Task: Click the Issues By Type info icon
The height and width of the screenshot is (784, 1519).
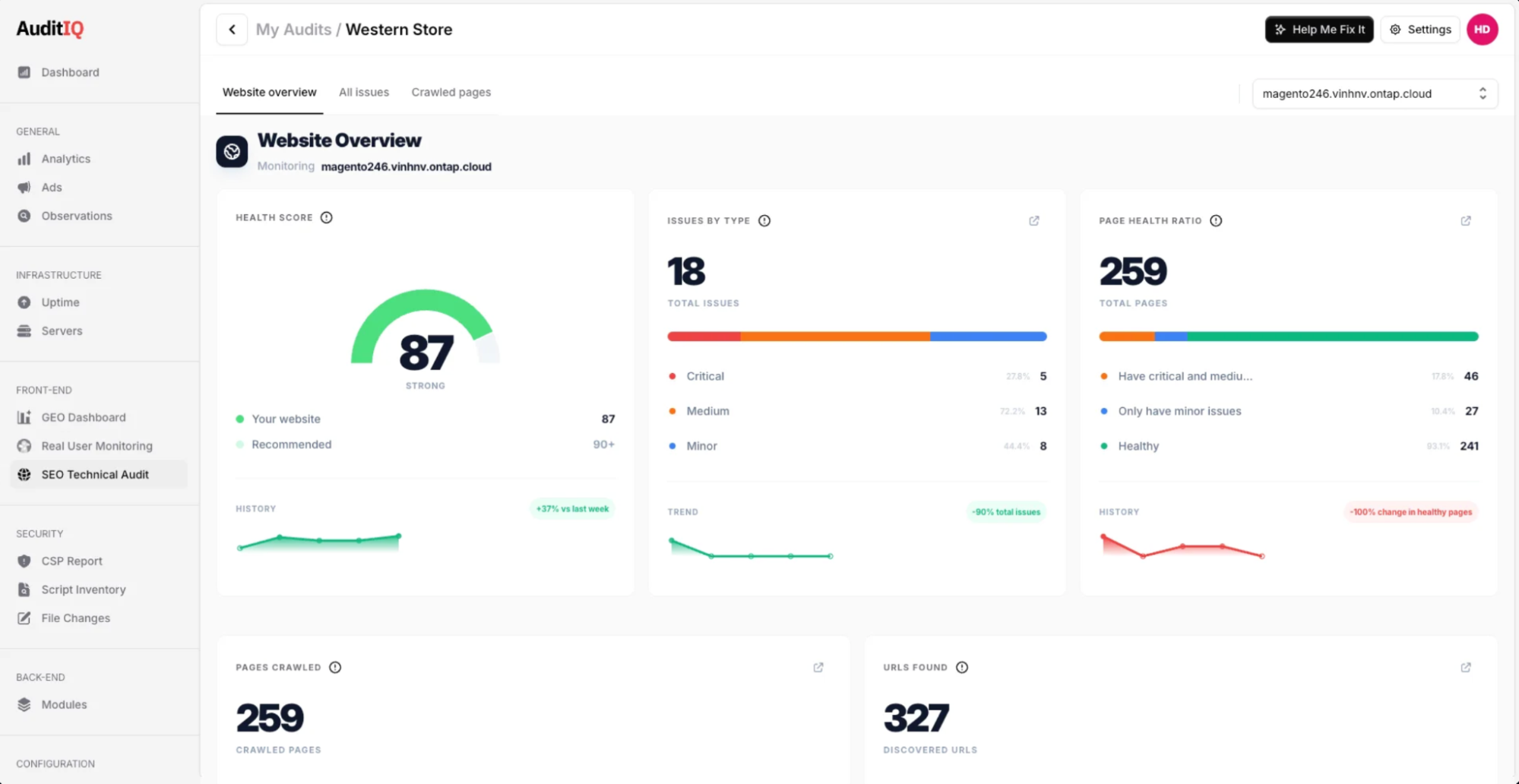Action: pyautogui.click(x=764, y=221)
